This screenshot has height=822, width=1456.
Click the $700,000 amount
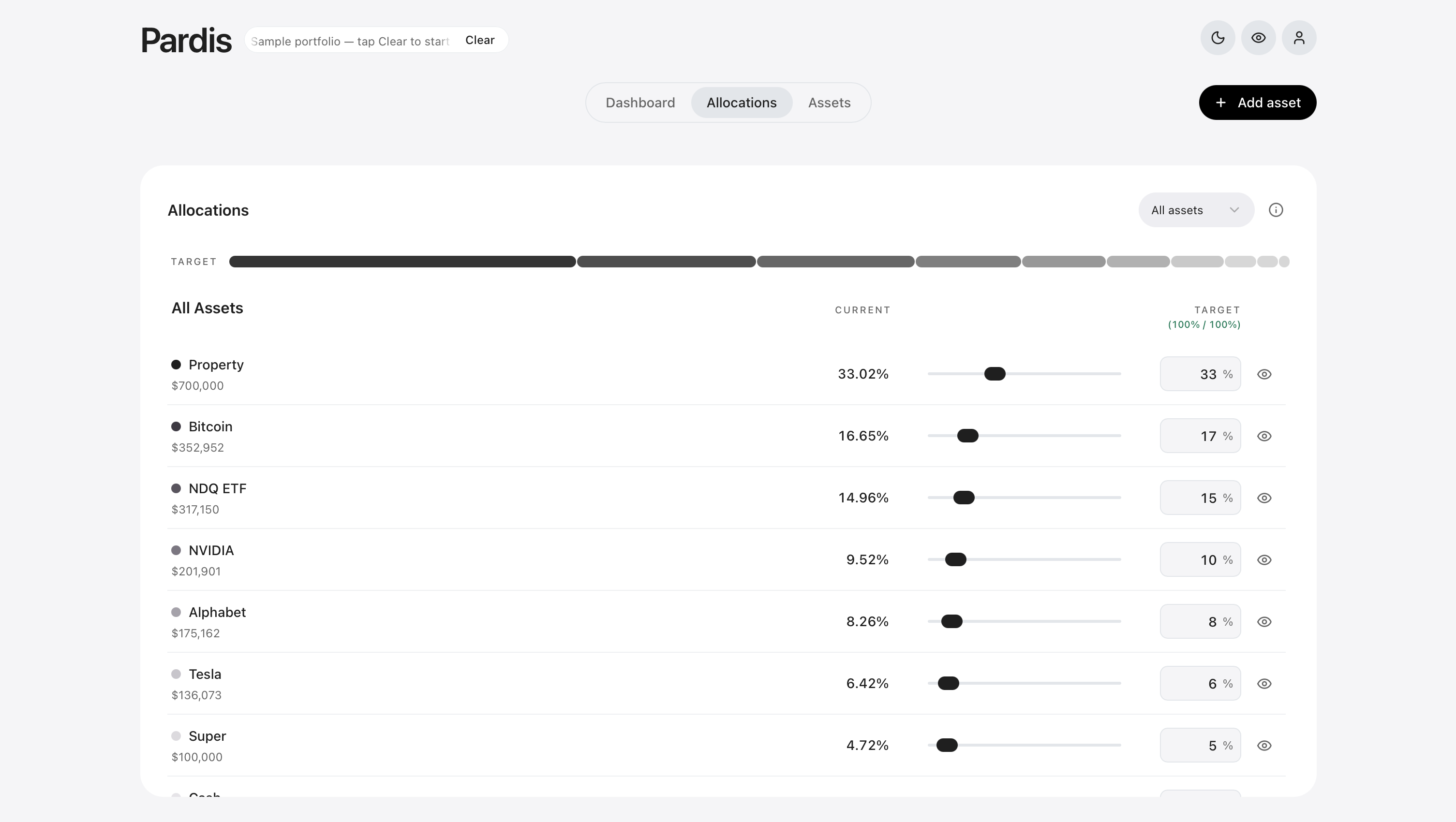click(x=197, y=386)
